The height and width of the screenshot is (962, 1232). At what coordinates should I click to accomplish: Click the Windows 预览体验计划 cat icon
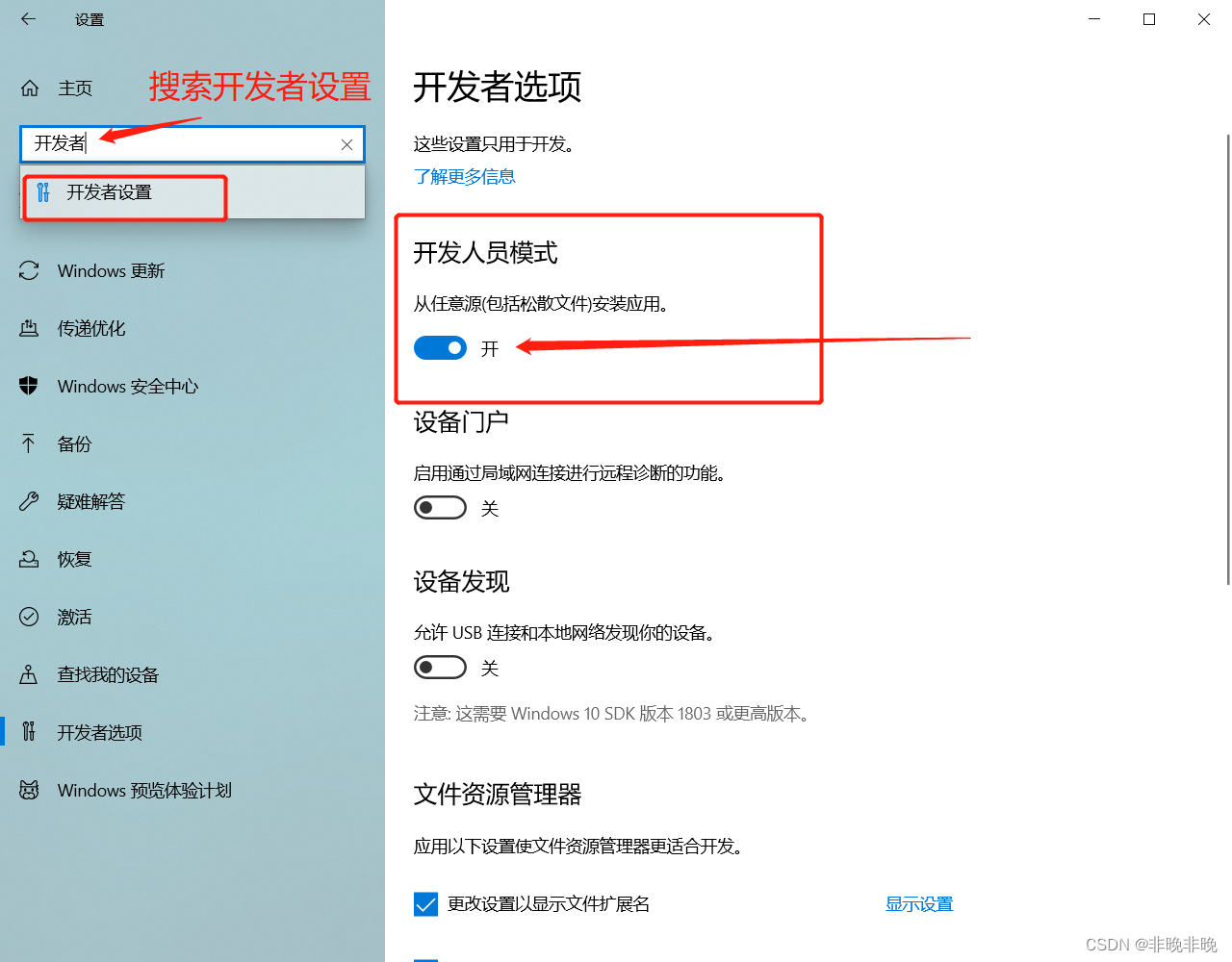(29, 790)
